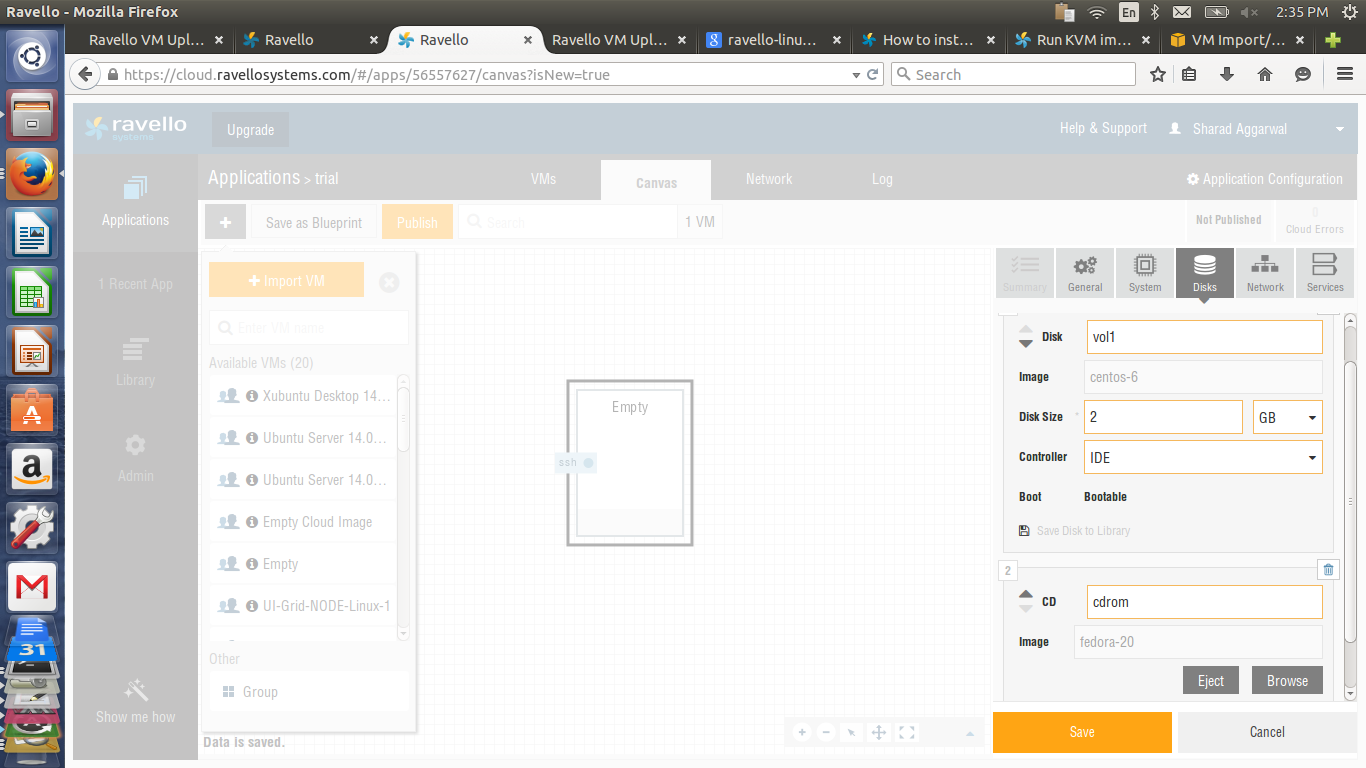Go to Admin in the Ravello sidebar
Viewport: 1366px width, 768px height.
click(x=135, y=458)
